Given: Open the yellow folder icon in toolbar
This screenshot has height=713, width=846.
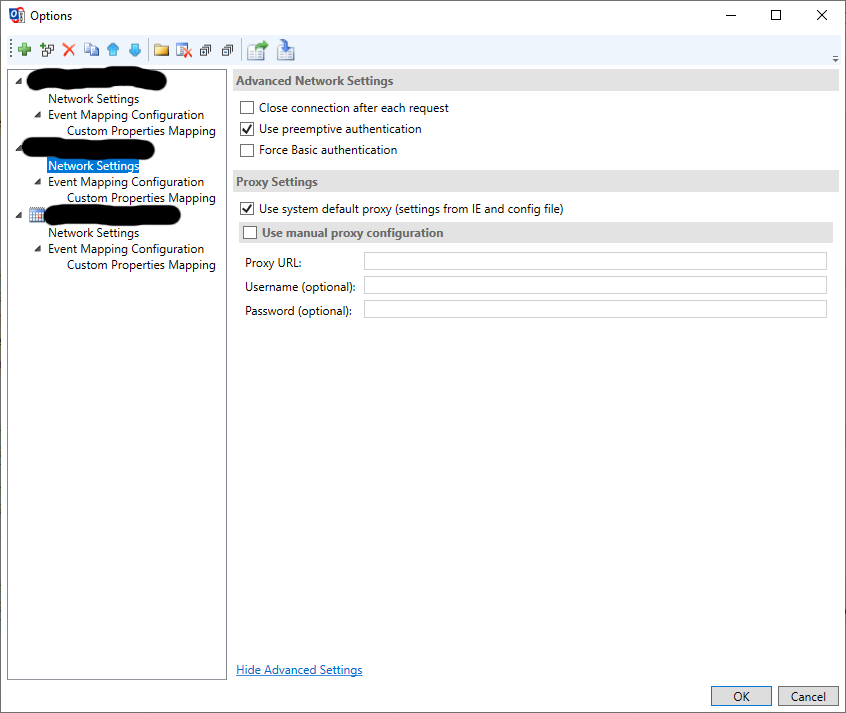Looking at the screenshot, I should click(x=161, y=50).
